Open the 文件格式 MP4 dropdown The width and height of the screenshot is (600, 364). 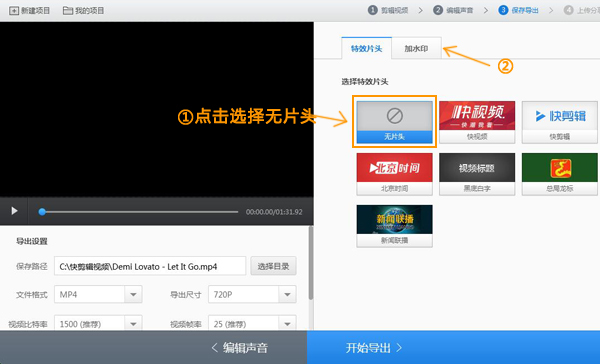coord(98,294)
